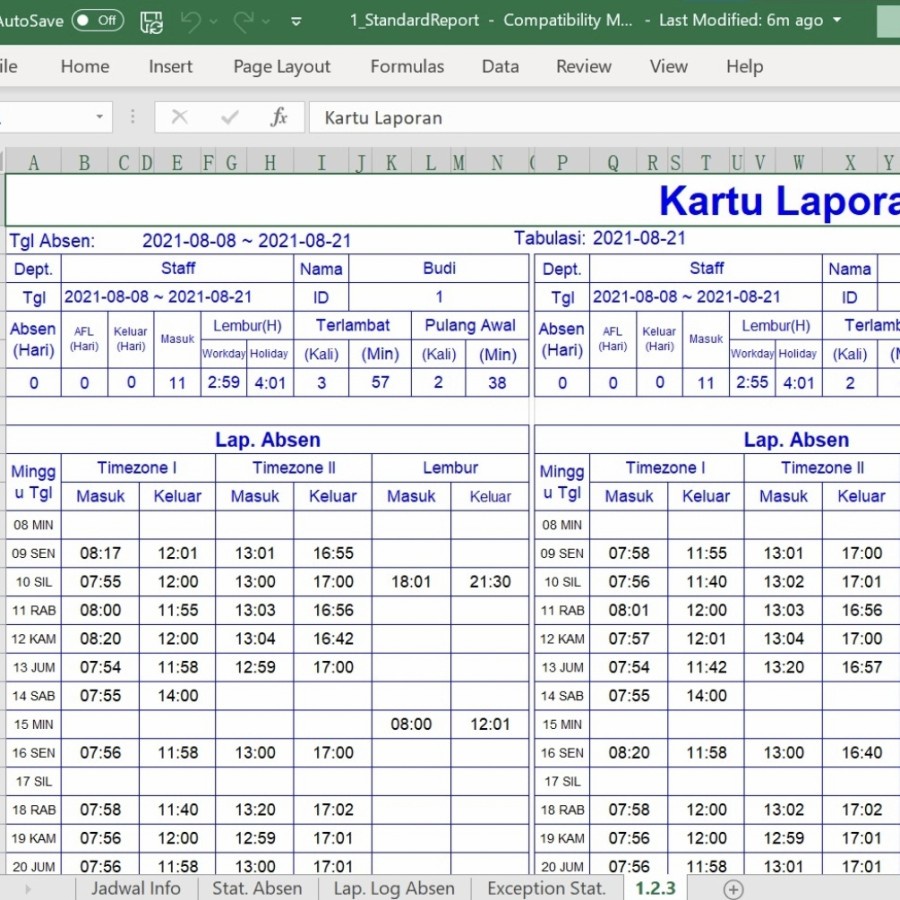This screenshot has width=900, height=900.
Task: Click the Save icon in title bar
Action: pos(151,21)
